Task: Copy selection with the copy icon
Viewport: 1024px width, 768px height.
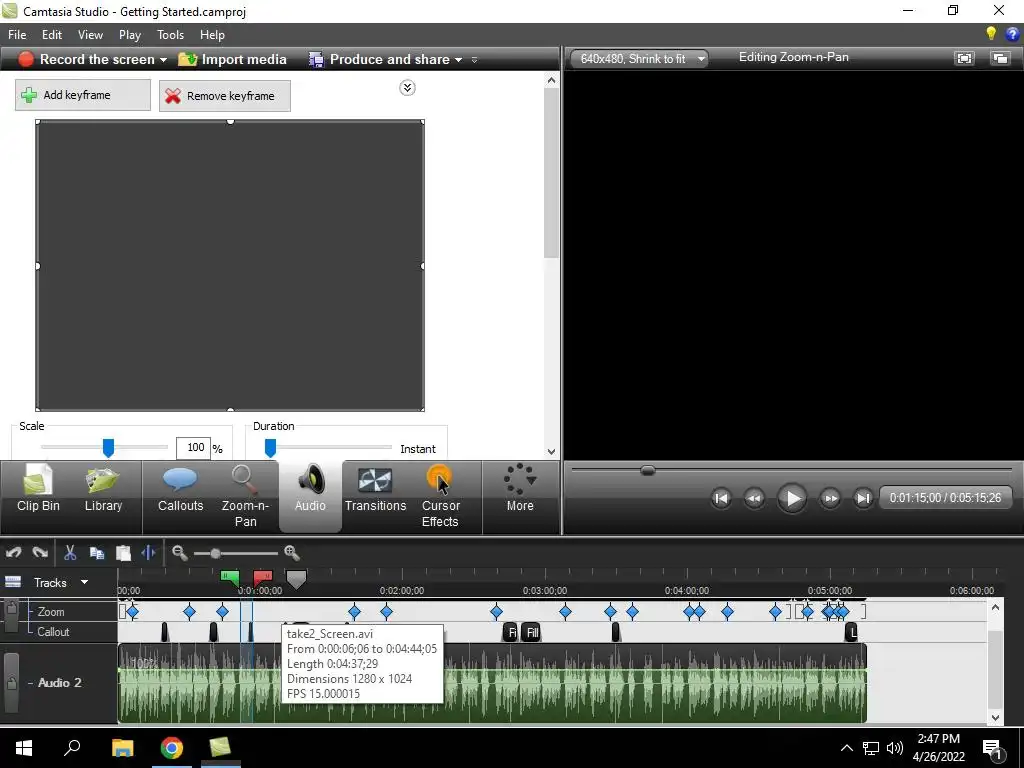Action: (97, 553)
